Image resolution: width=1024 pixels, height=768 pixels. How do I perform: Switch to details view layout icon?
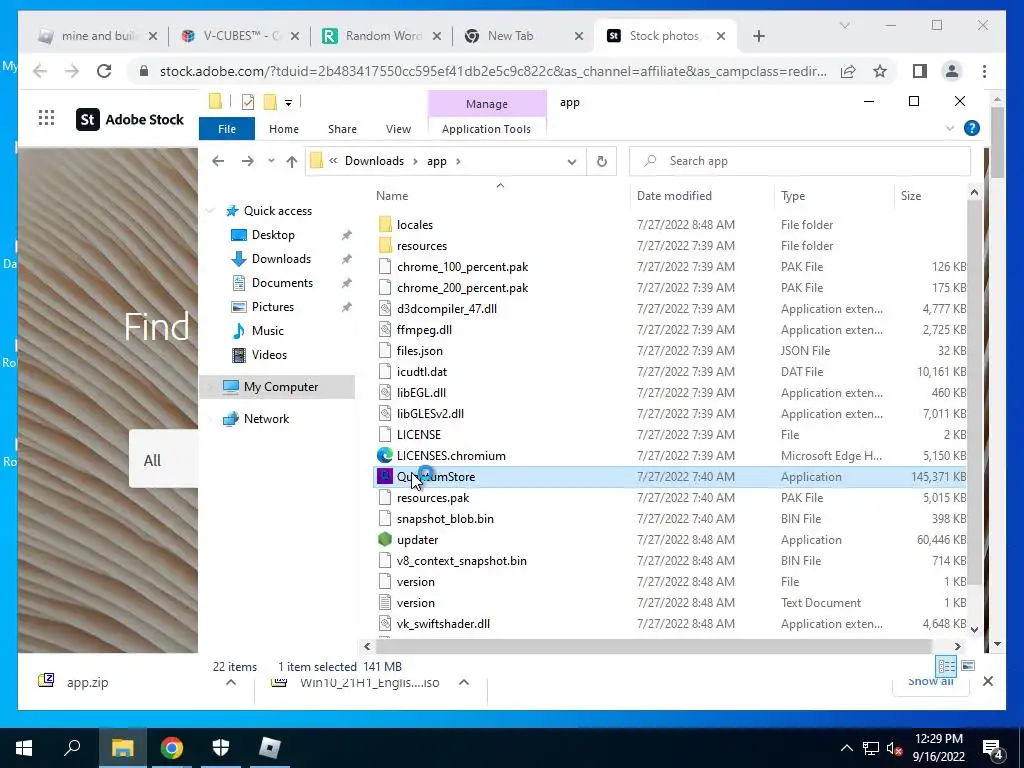[x=946, y=666]
